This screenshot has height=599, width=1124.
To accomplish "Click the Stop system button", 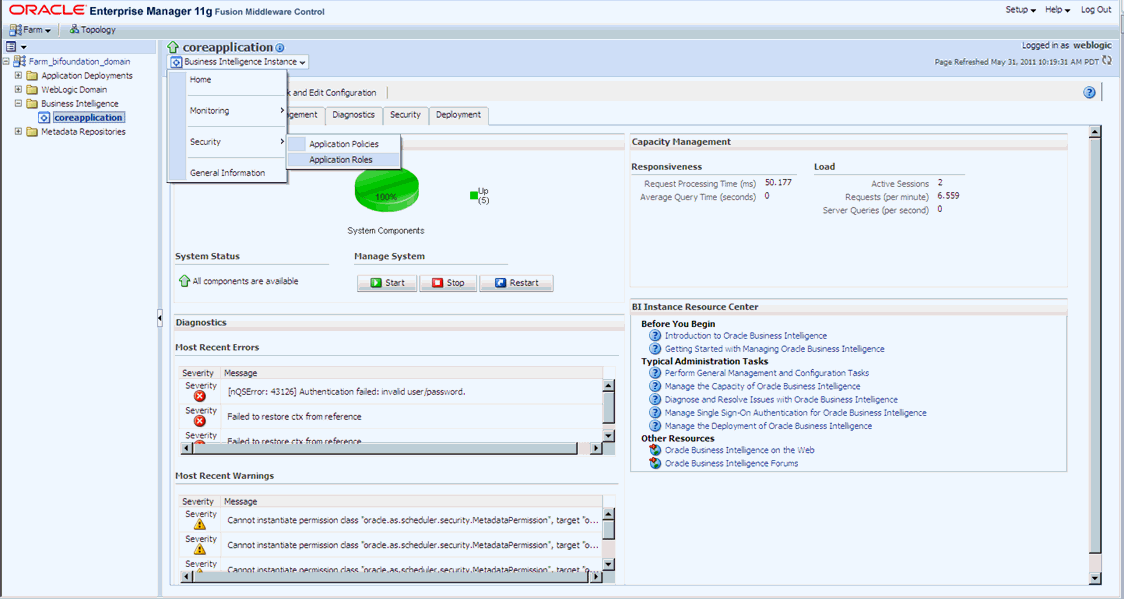I will click(x=448, y=283).
